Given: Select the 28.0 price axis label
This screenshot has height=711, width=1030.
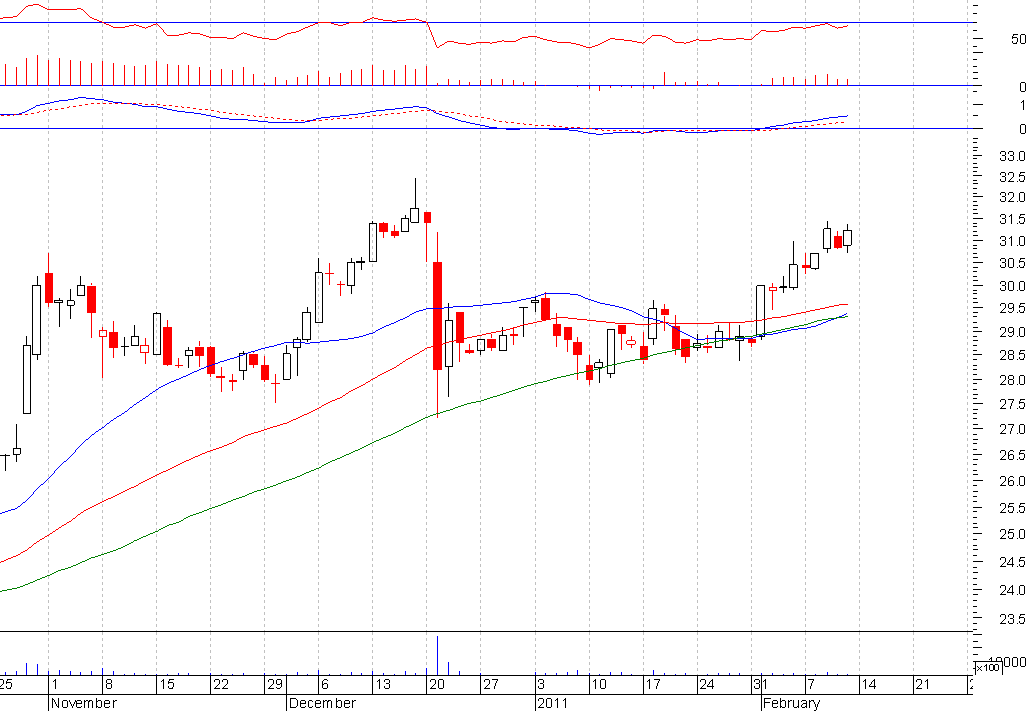Looking at the screenshot, I should (1012, 380).
